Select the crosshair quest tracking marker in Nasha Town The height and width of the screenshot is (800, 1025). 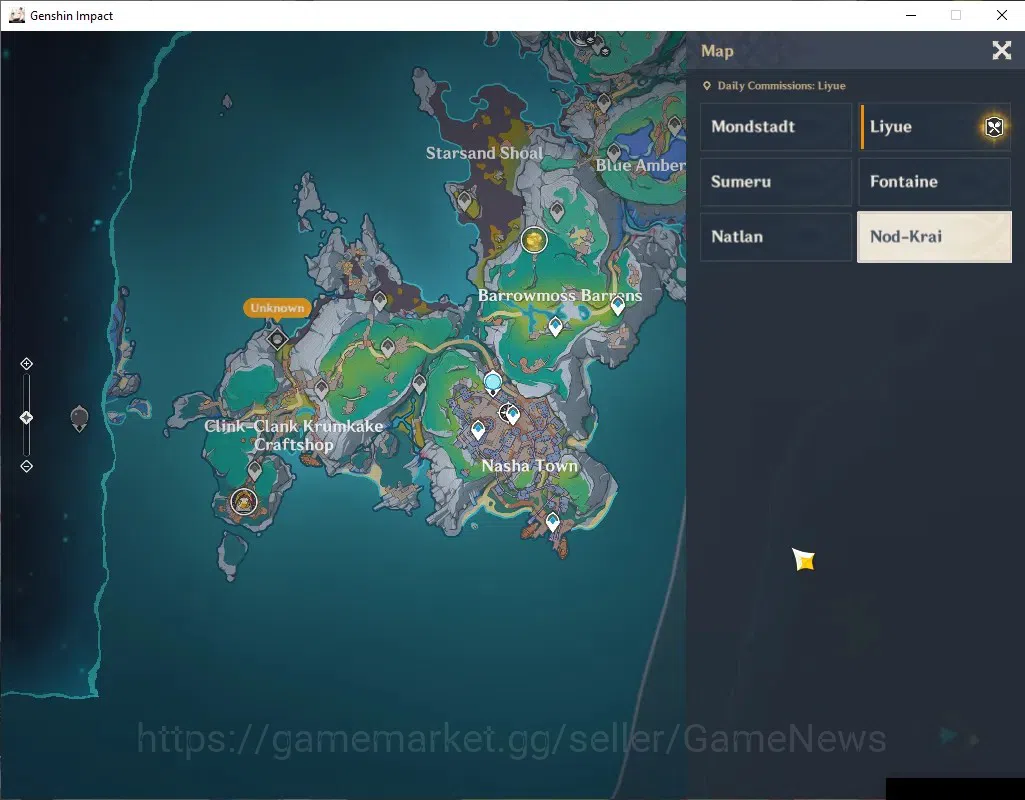click(507, 412)
